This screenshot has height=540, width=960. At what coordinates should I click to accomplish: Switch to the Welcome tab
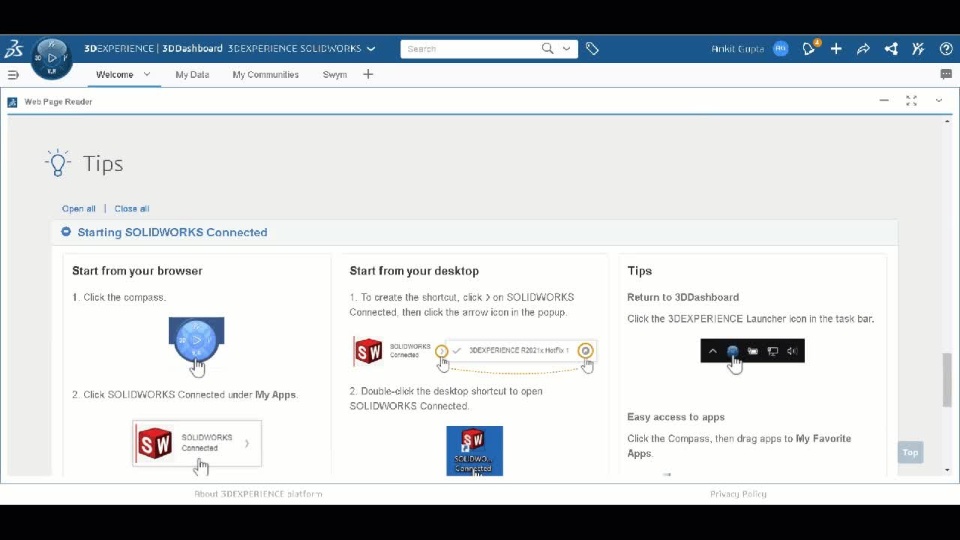tap(114, 75)
